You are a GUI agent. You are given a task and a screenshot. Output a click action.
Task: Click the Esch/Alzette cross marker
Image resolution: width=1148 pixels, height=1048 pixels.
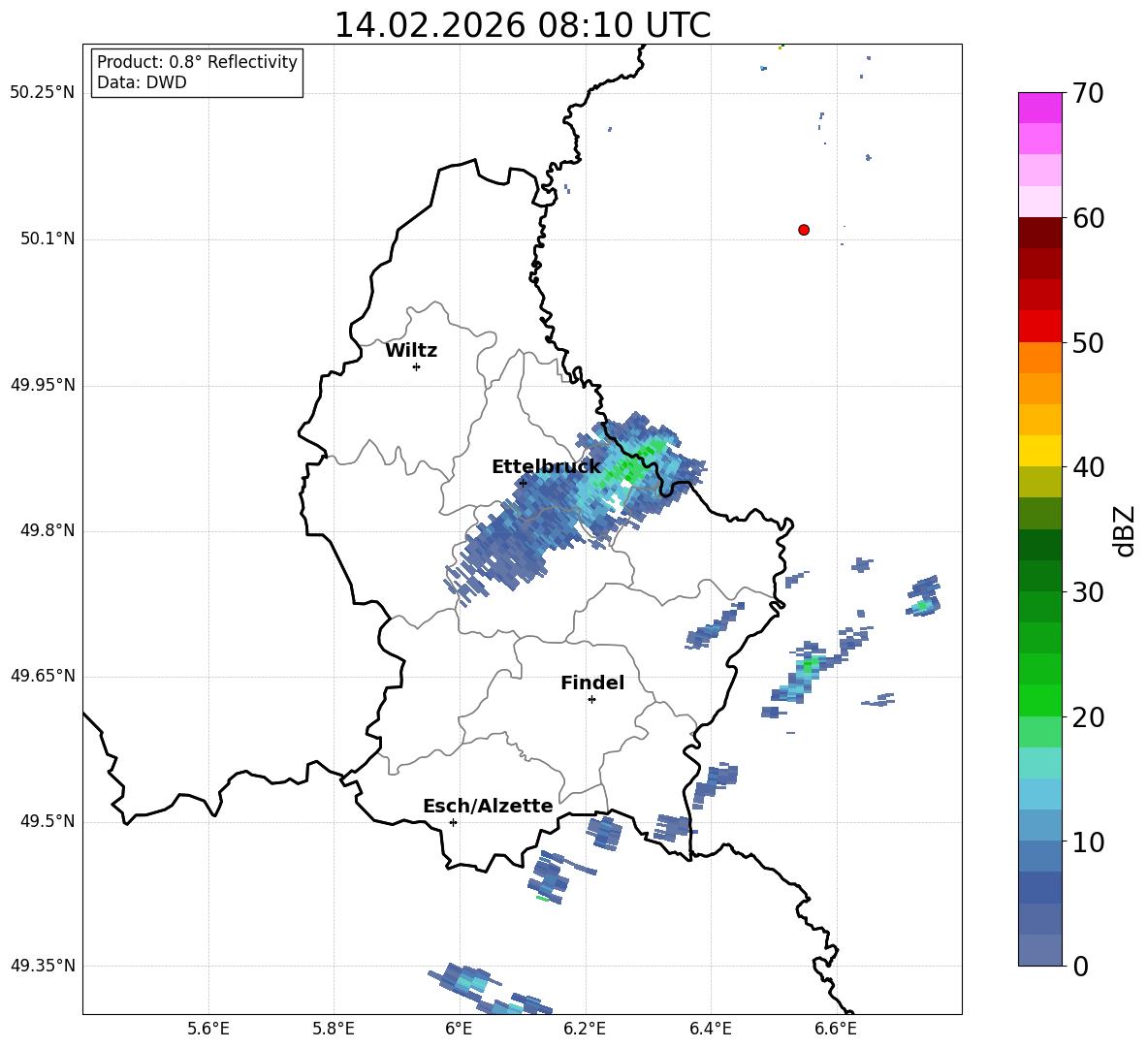pyautogui.click(x=453, y=822)
